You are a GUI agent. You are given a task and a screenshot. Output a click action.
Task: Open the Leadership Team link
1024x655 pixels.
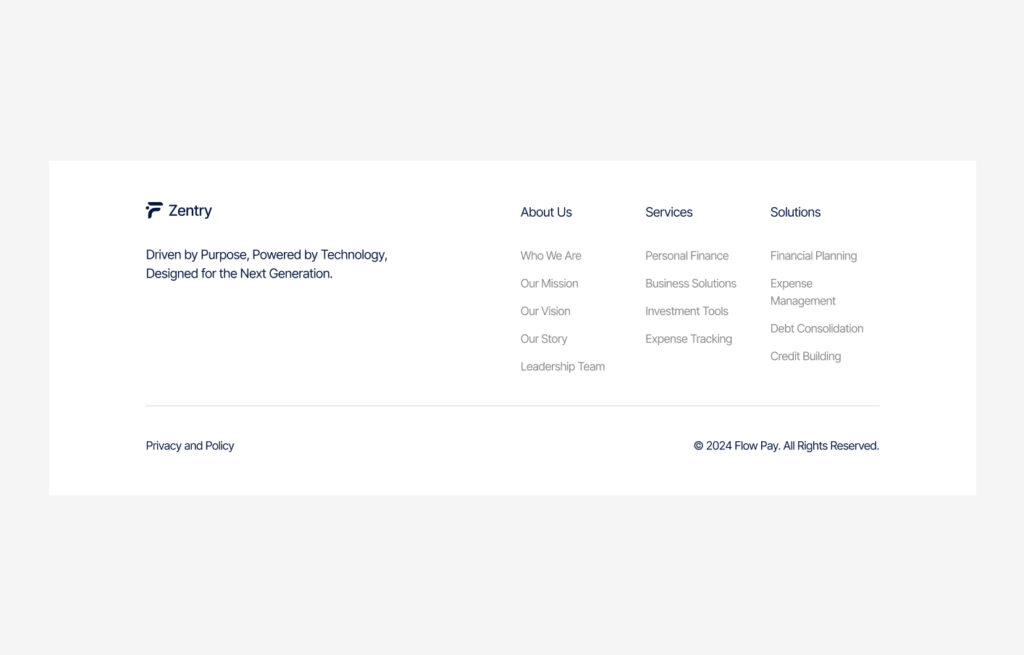(x=562, y=367)
